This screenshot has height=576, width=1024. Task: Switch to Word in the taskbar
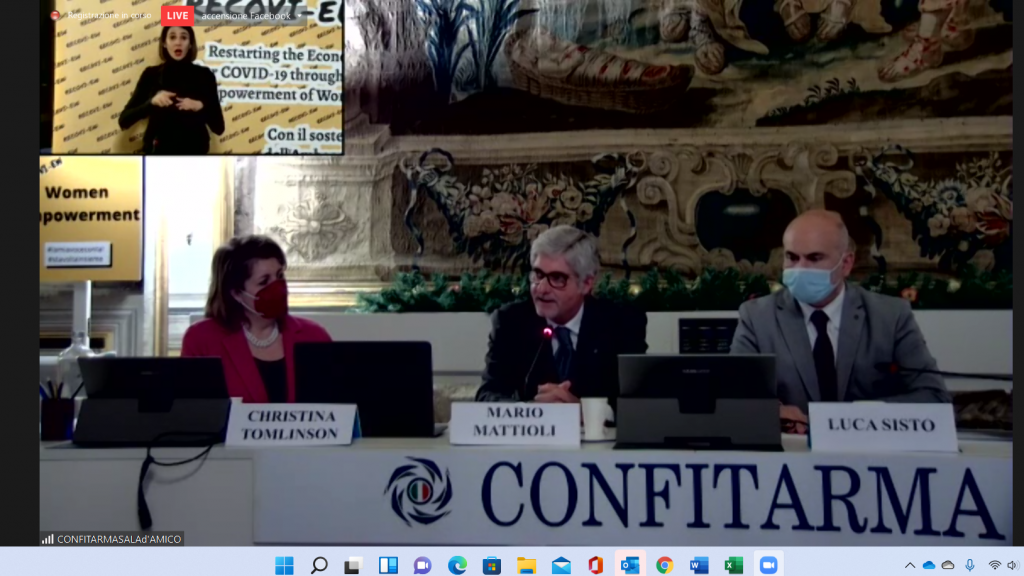pos(699,565)
